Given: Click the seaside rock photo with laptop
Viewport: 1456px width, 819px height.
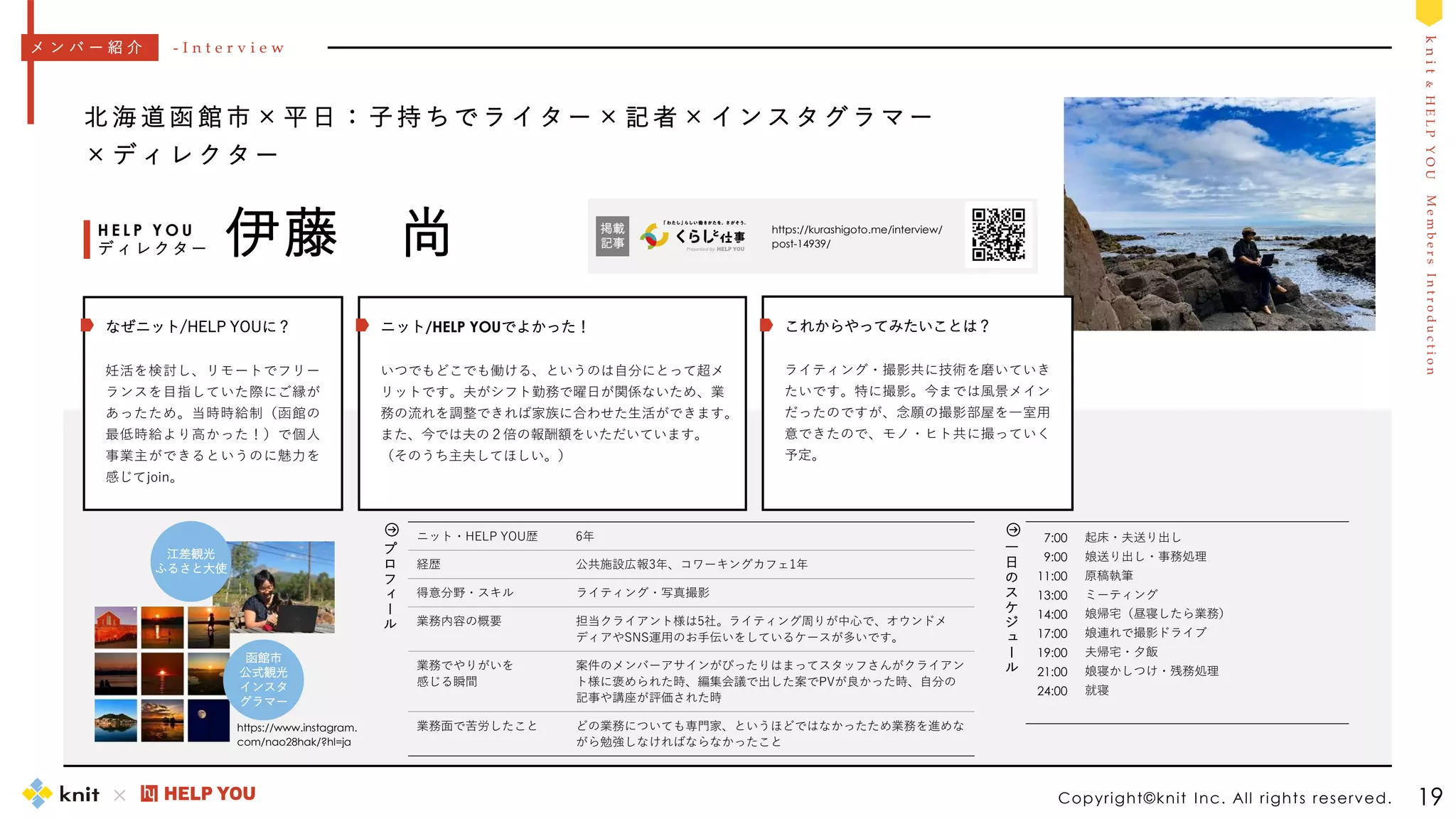Looking at the screenshot, I should click(1219, 213).
